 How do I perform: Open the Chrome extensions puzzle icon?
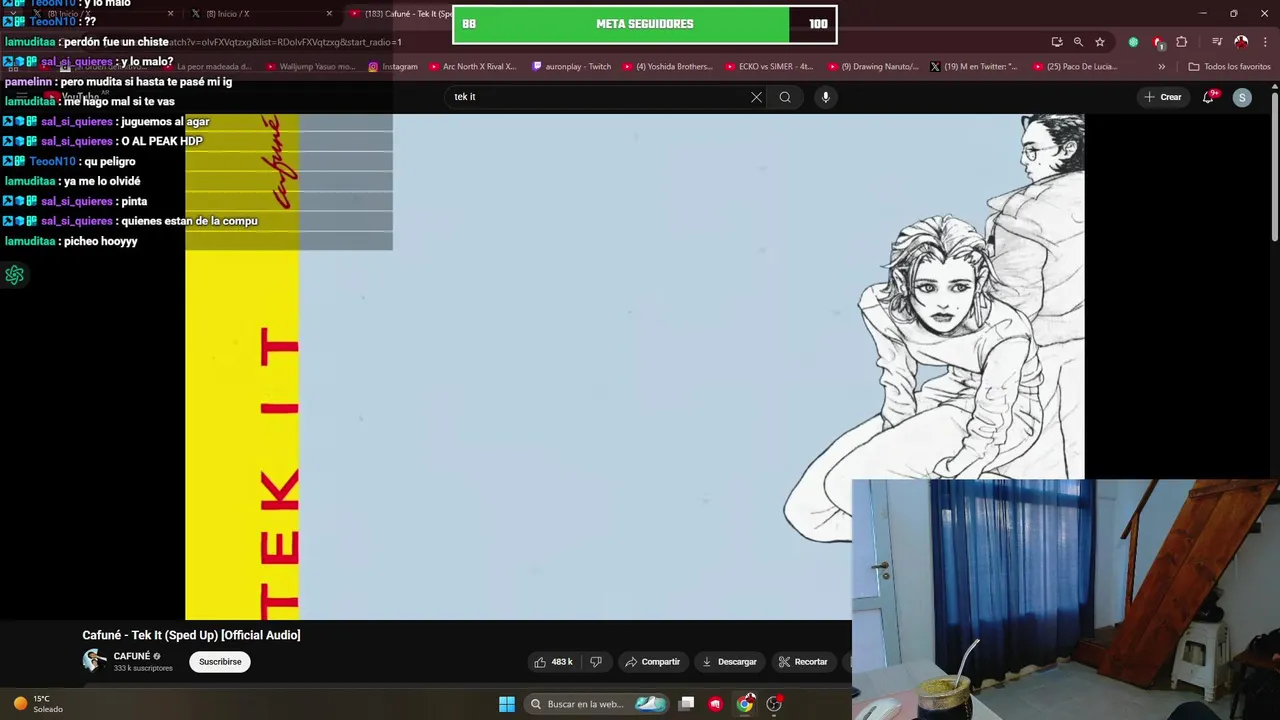tap(1182, 42)
